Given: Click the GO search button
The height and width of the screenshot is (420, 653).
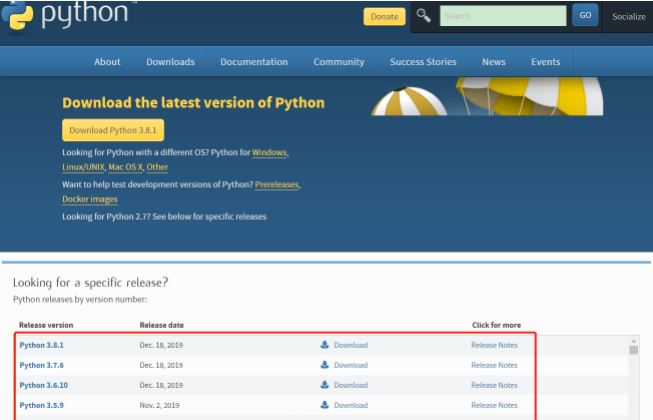Looking at the screenshot, I should click(x=585, y=16).
